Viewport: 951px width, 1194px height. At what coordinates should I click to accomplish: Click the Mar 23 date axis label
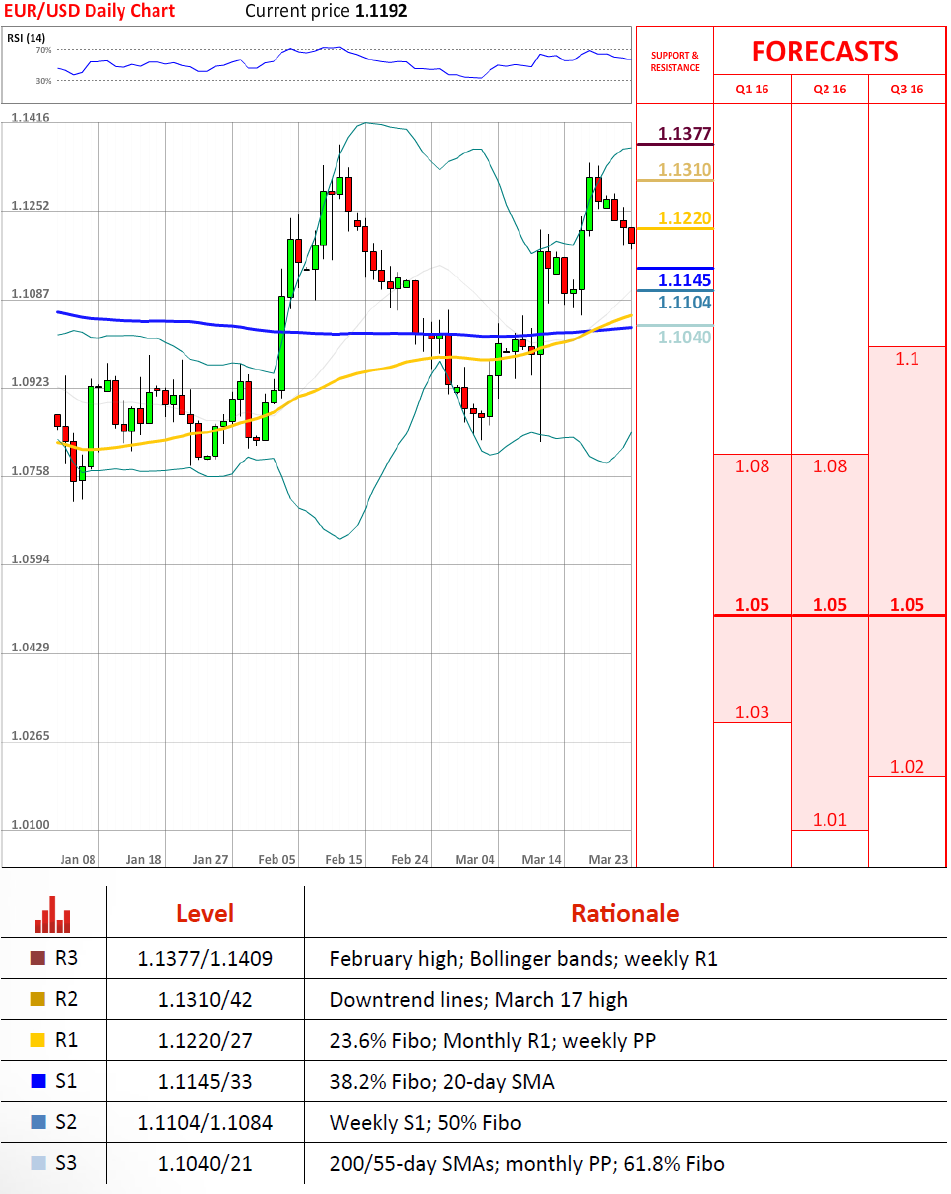coord(608,859)
